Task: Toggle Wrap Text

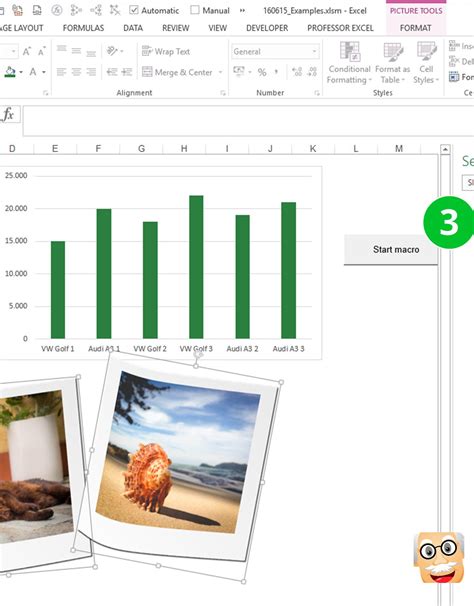Action: (165, 51)
